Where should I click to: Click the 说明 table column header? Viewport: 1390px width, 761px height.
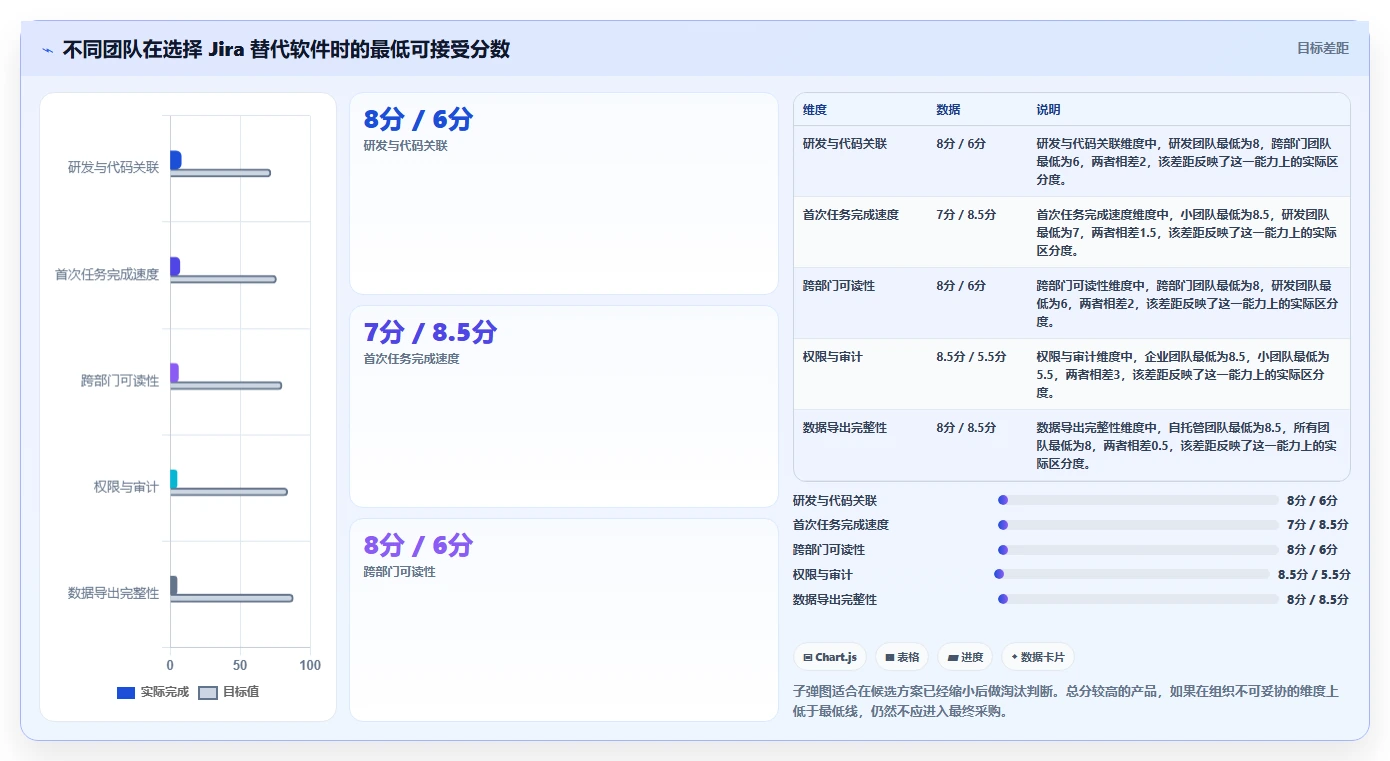(1048, 110)
